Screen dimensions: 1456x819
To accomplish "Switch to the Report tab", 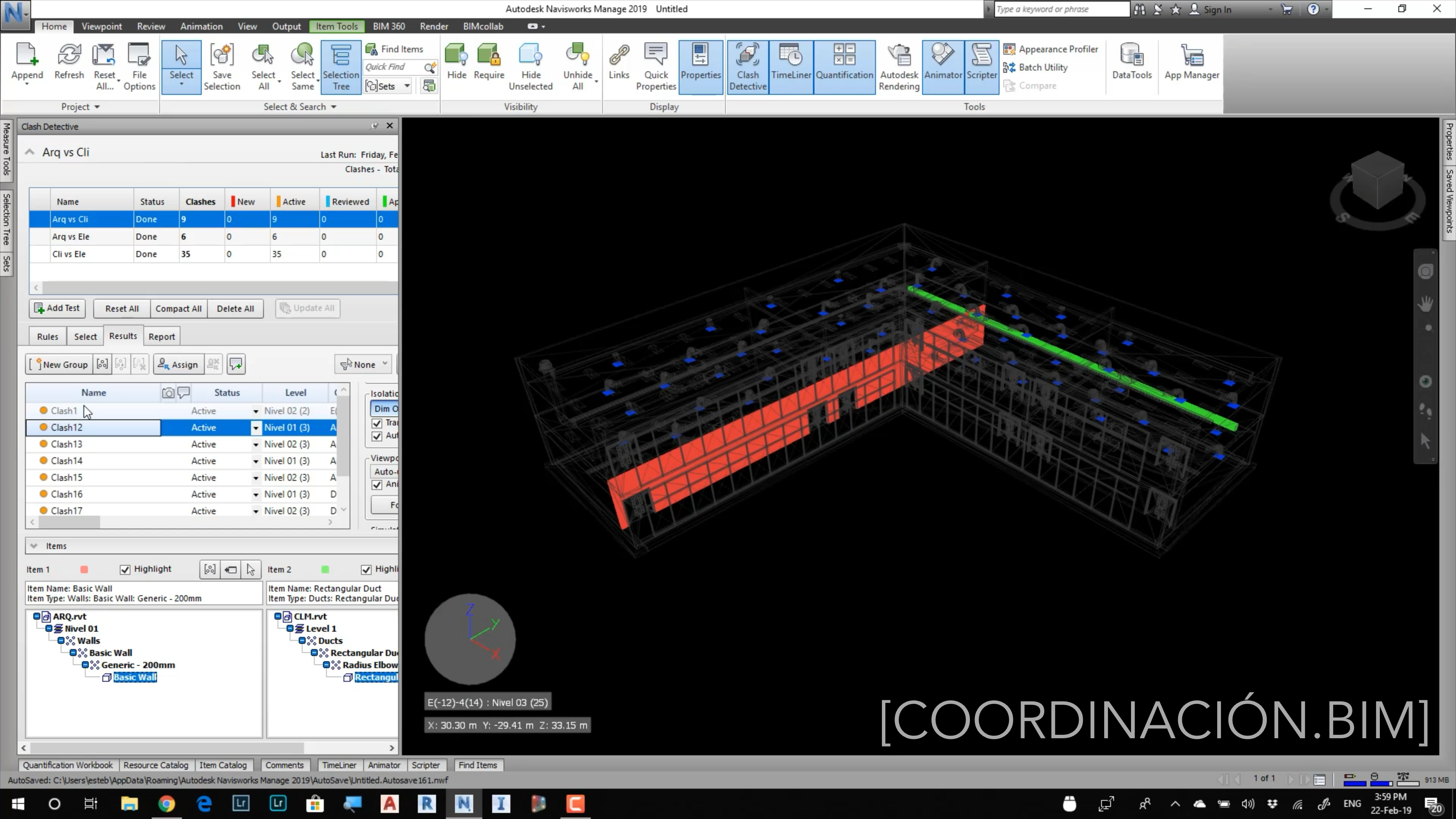I will 162,336.
